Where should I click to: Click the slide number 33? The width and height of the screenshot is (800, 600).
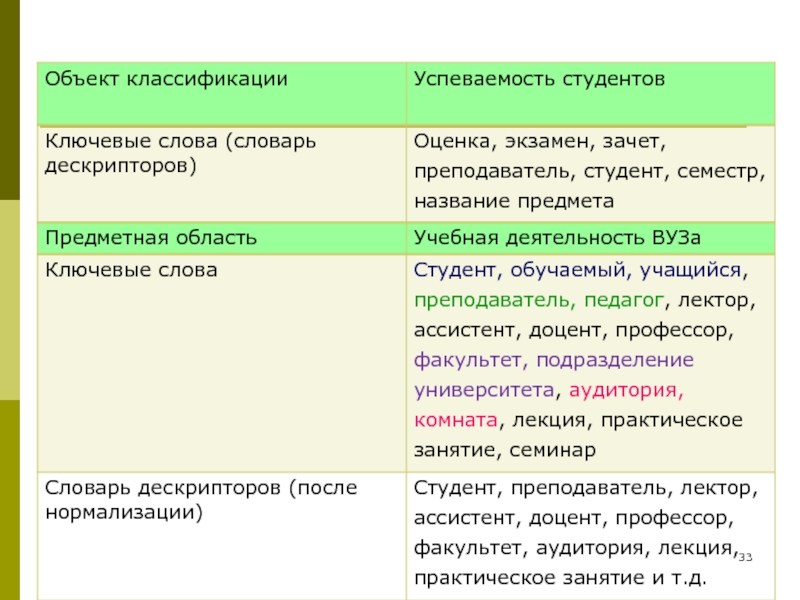[745, 556]
